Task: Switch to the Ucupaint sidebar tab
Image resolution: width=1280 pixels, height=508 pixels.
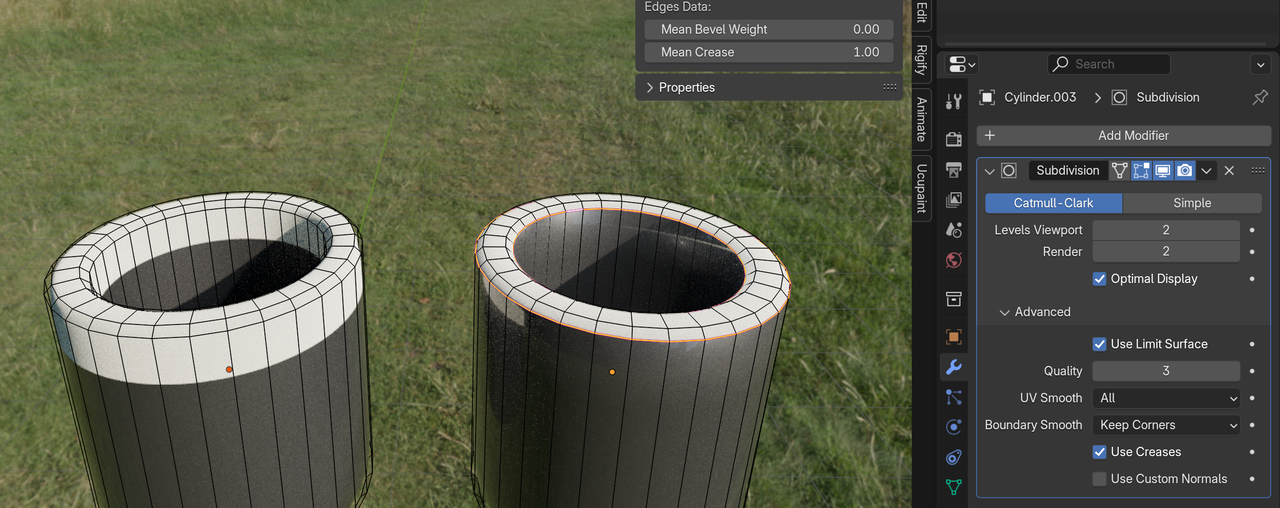Action: tap(921, 188)
